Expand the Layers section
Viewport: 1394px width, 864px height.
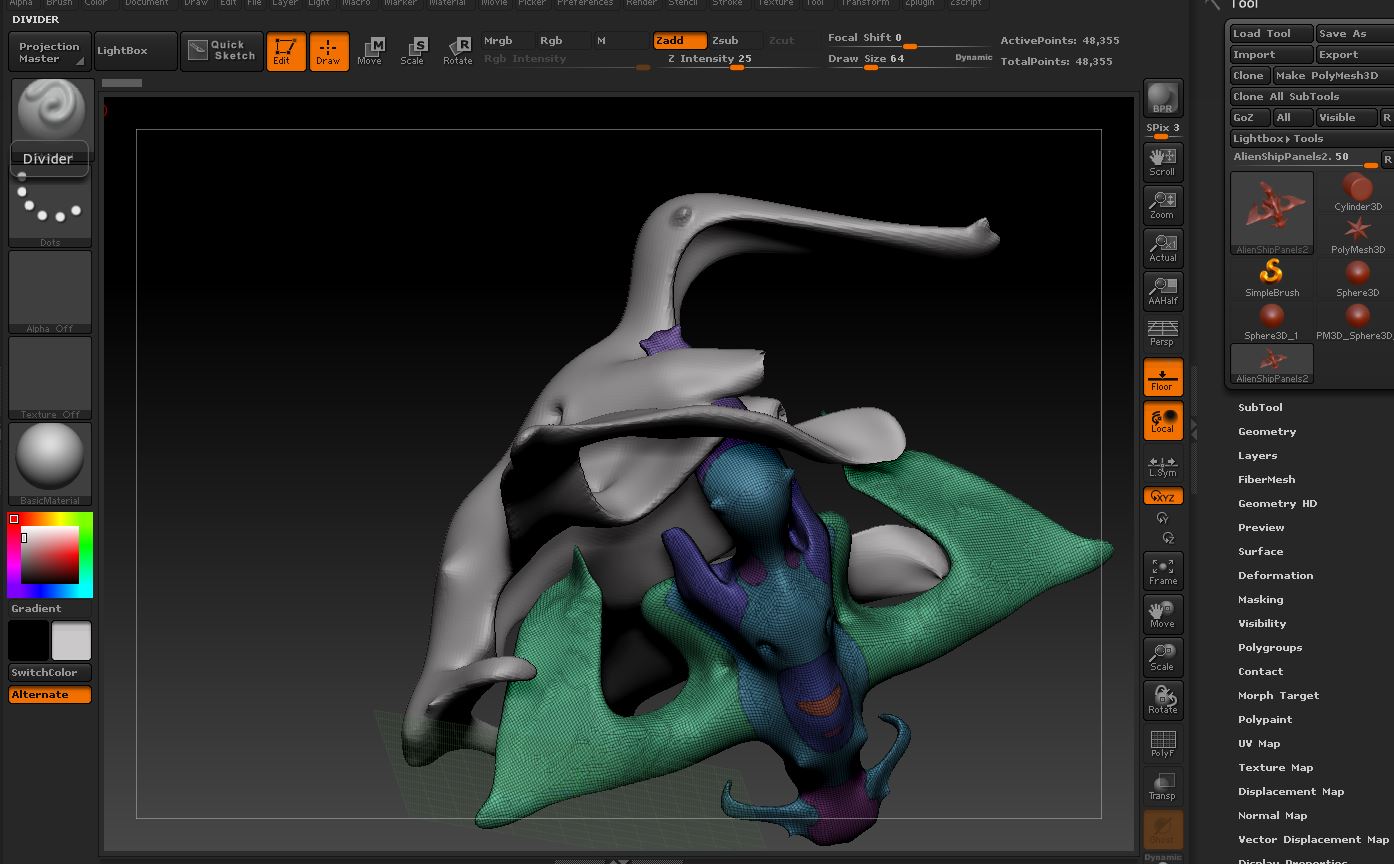coord(1257,455)
